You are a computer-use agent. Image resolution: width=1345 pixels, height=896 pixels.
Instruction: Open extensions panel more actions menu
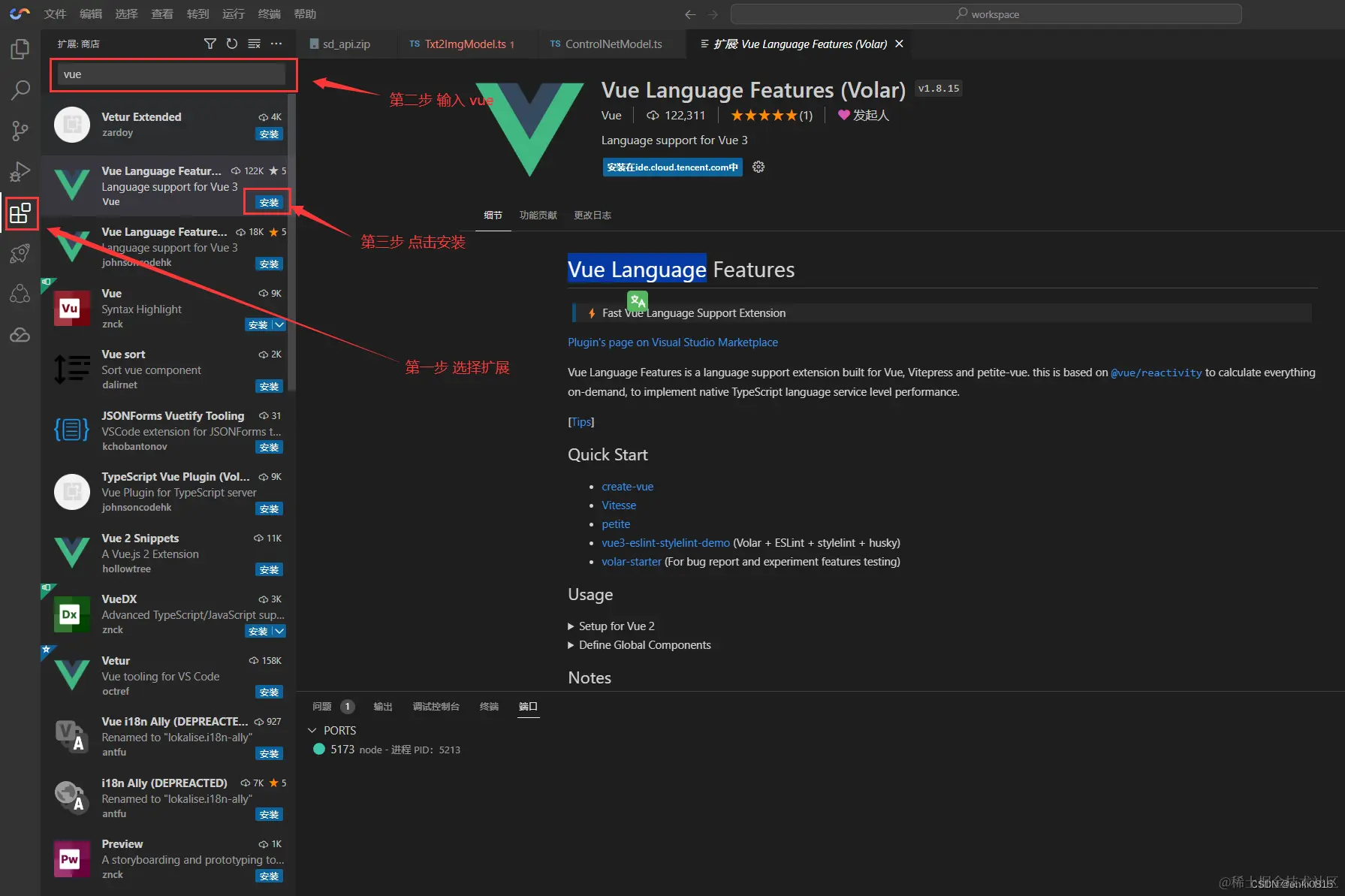tap(276, 44)
